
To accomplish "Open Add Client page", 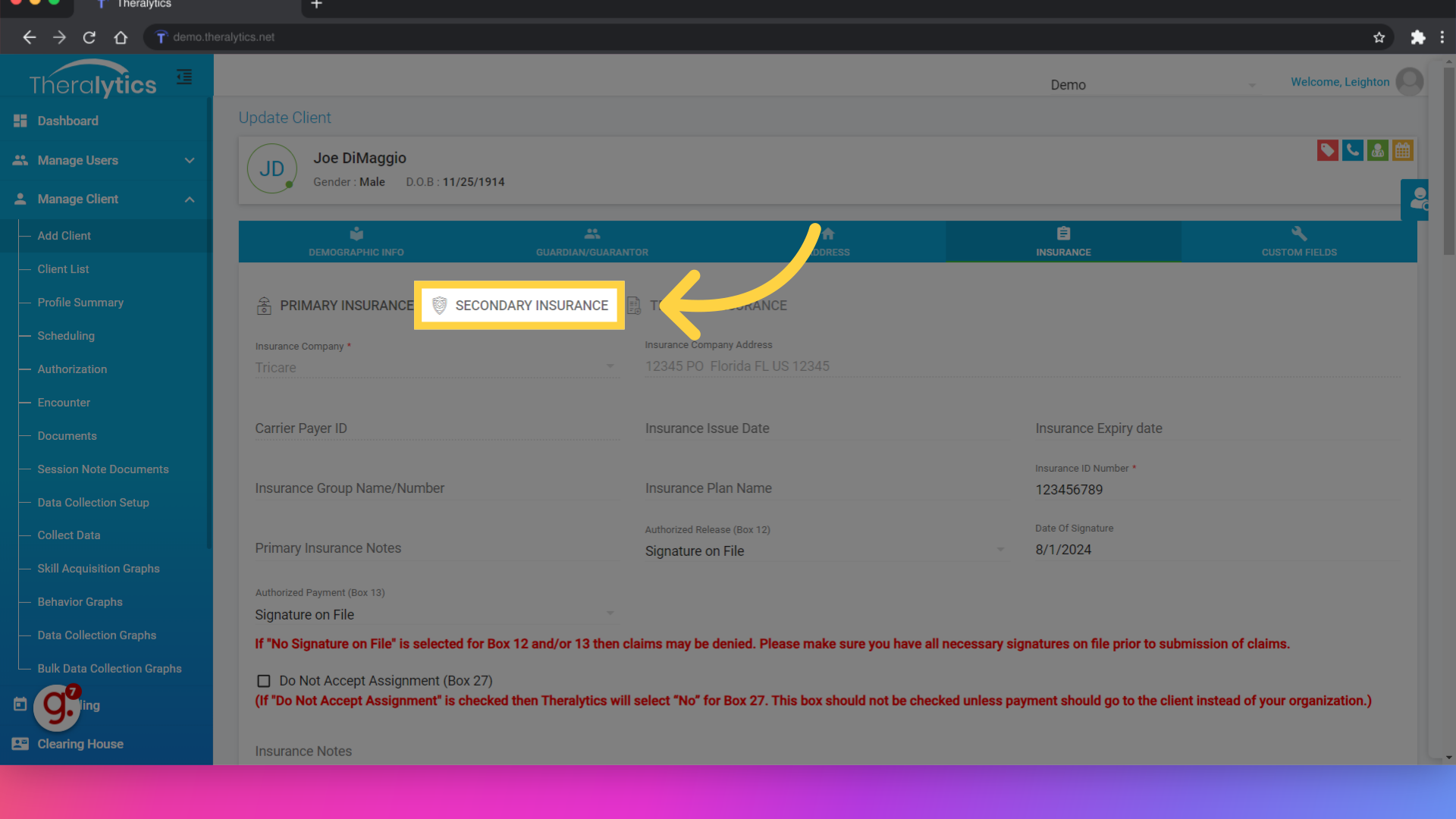I will (x=64, y=236).
